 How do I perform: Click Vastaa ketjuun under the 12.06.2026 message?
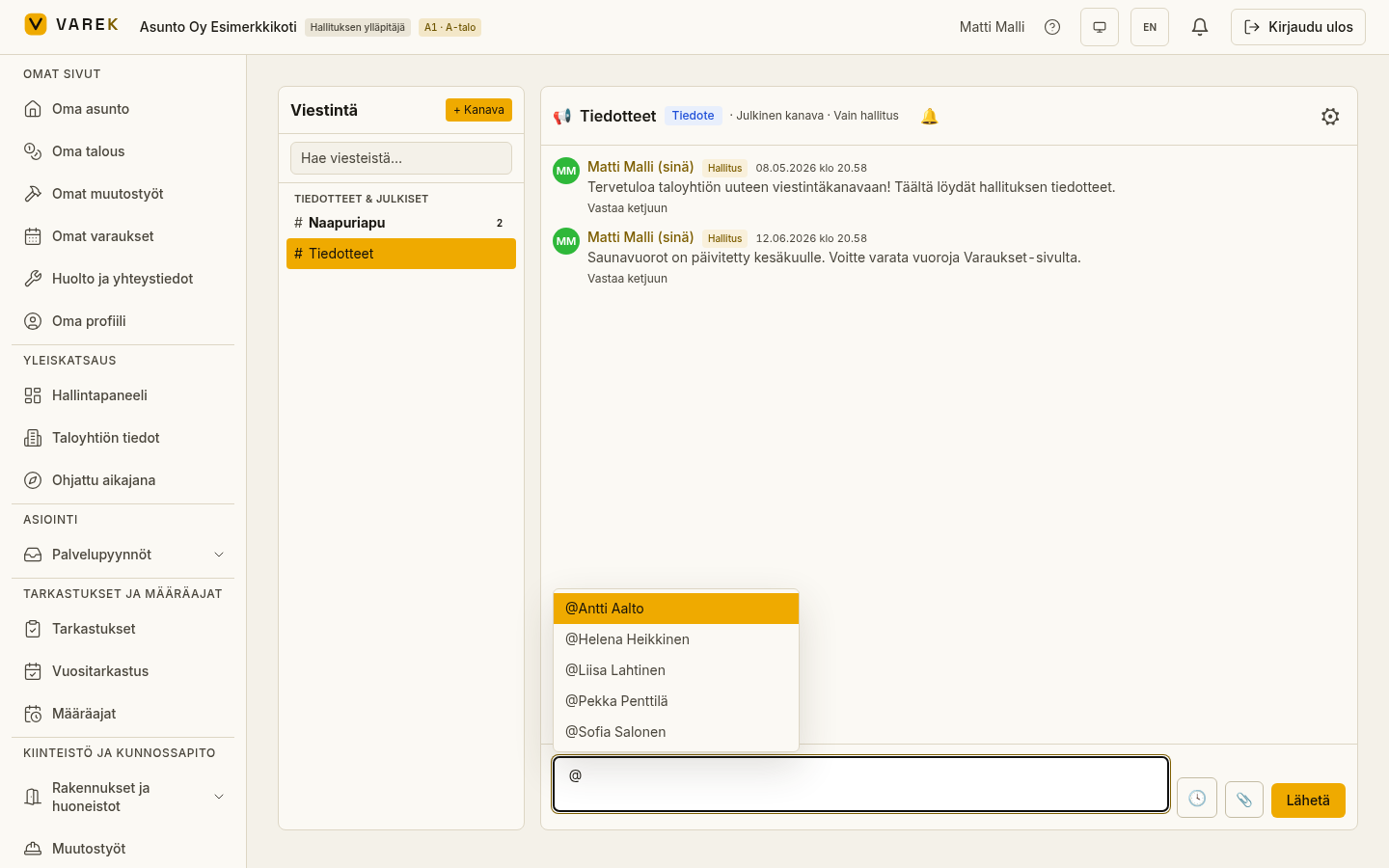627,279
